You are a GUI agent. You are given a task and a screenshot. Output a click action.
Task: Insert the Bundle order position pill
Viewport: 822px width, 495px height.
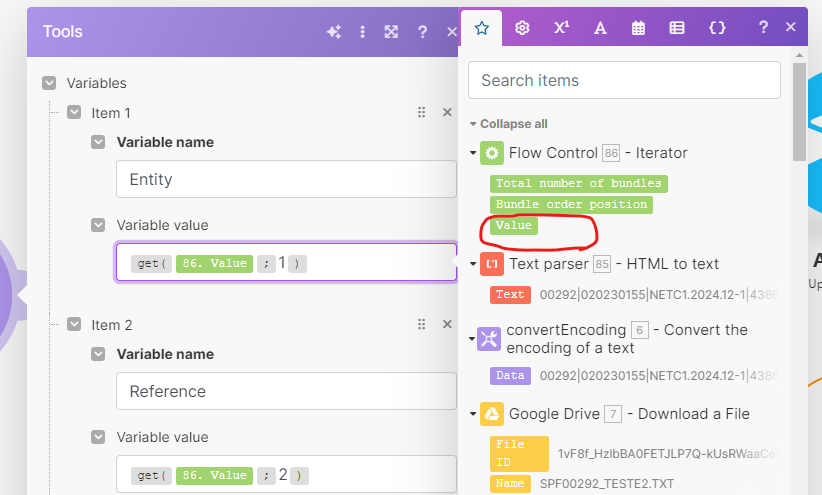(571, 205)
